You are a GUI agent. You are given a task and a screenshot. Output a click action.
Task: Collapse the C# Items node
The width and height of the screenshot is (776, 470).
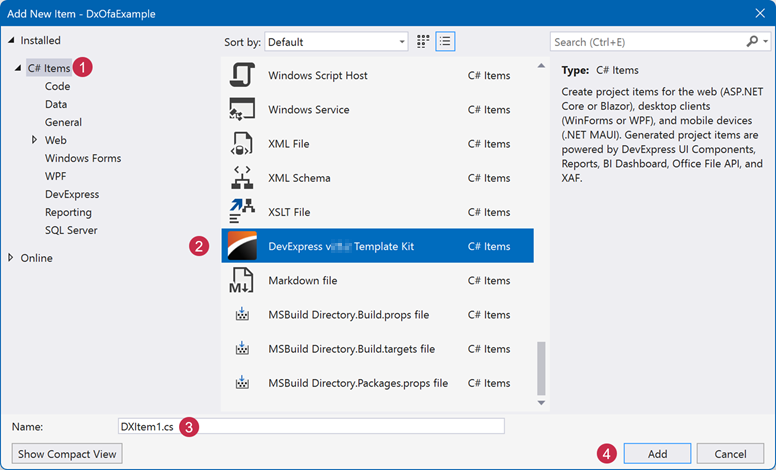[x=18, y=68]
